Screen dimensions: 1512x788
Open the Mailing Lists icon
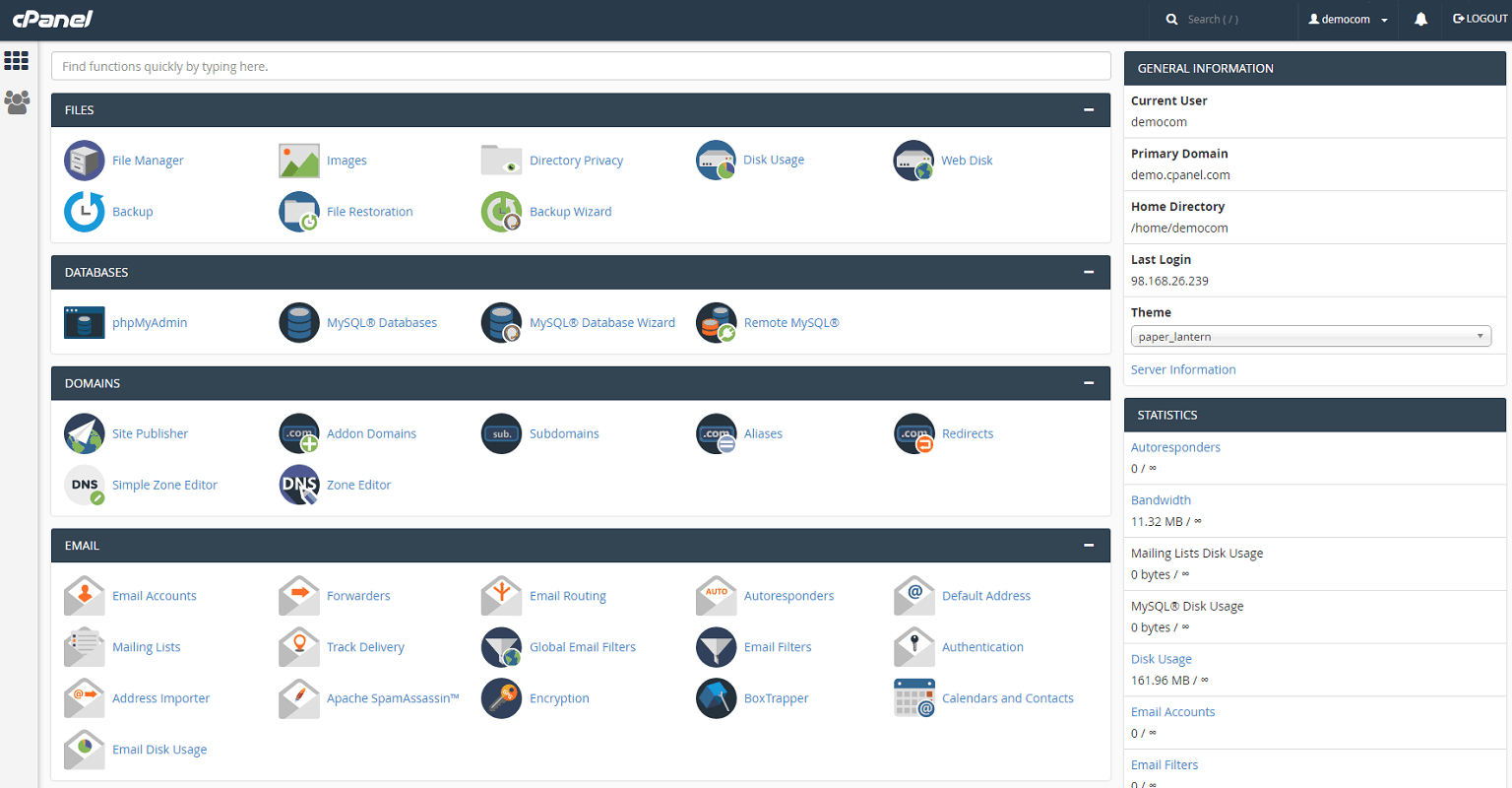[x=85, y=647]
